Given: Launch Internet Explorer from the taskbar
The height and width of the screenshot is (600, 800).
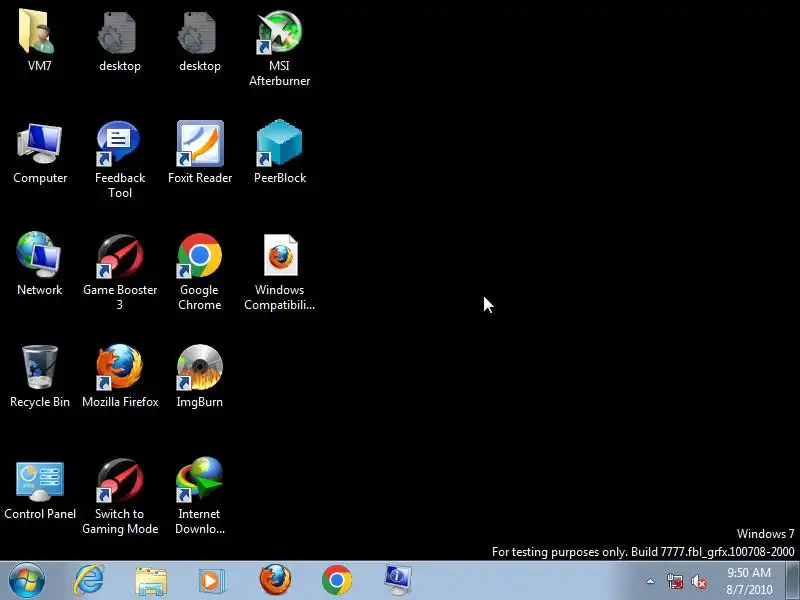Looking at the screenshot, I should (x=89, y=581).
